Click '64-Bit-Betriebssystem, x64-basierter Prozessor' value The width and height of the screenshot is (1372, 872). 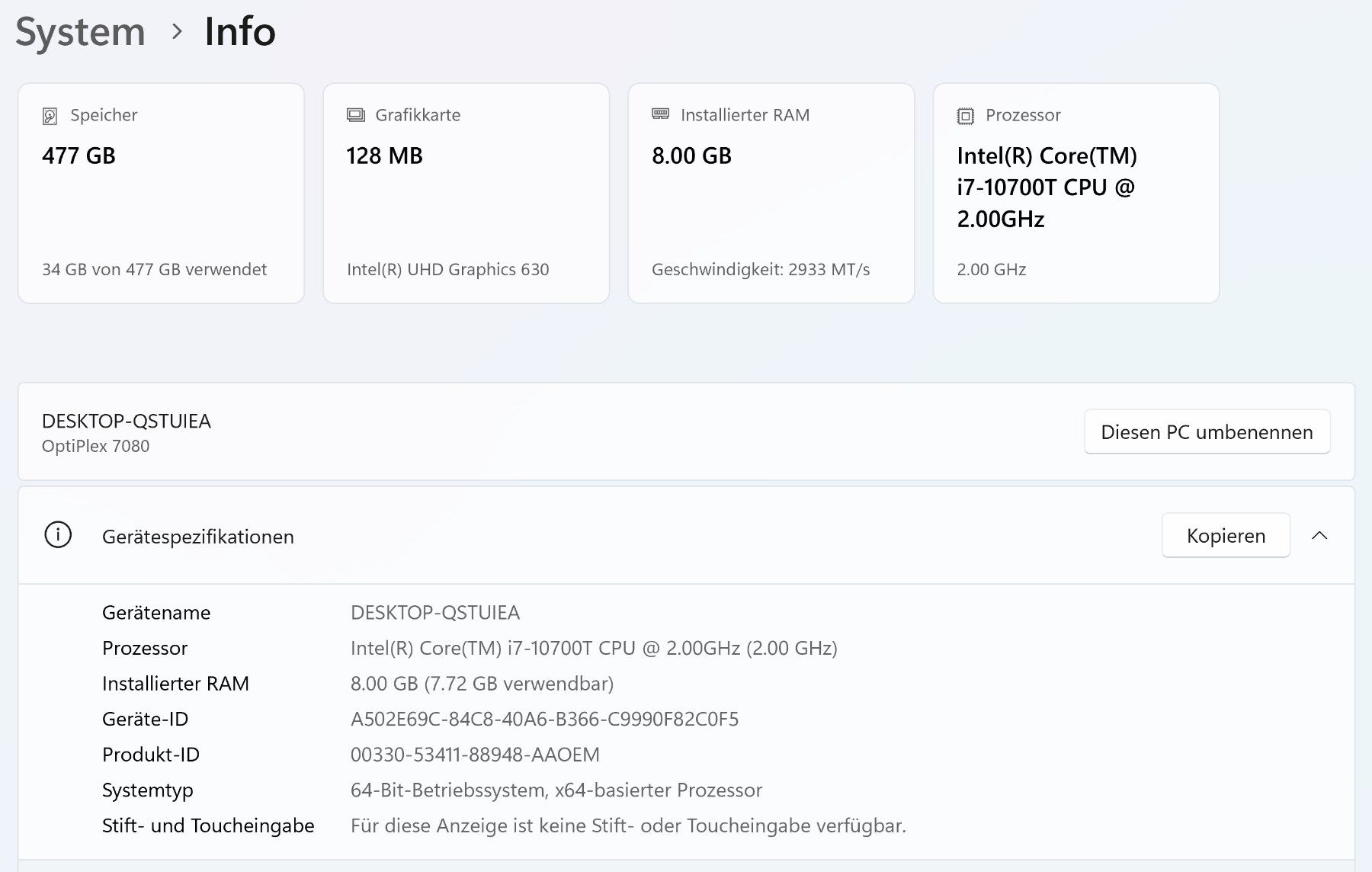tap(556, 790)
